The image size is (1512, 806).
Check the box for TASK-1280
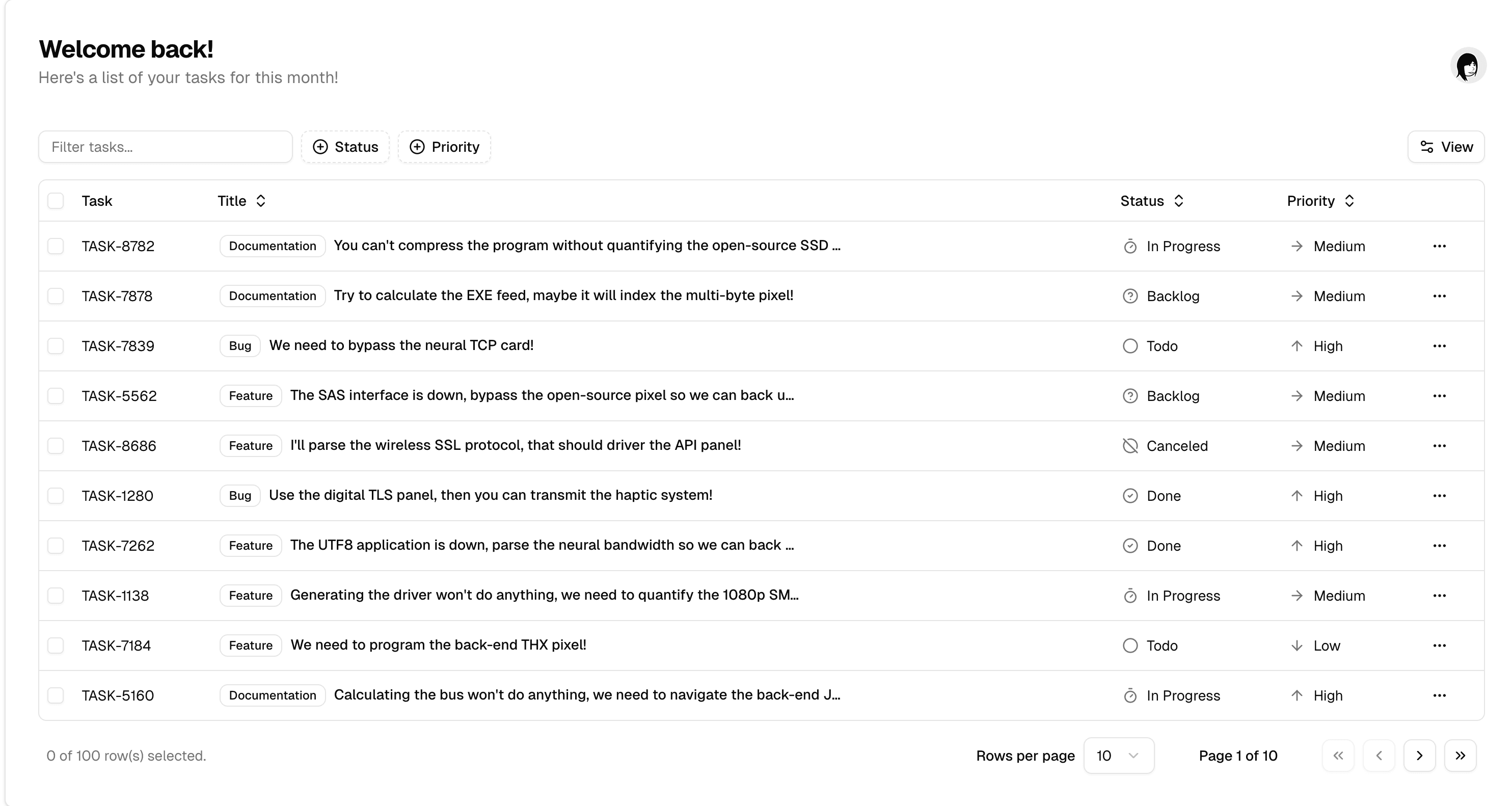pos(56,495)
